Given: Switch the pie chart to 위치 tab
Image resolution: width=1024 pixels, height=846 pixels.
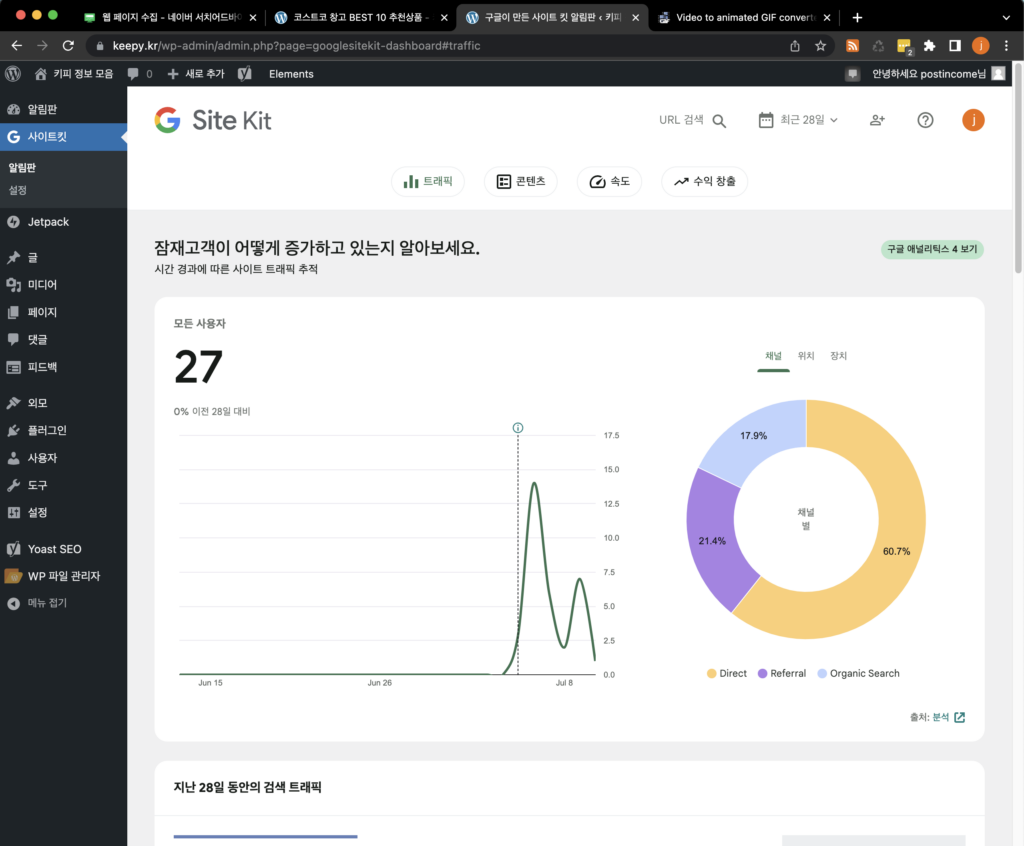Looking at the screenshot, I should tap(806, 356).
